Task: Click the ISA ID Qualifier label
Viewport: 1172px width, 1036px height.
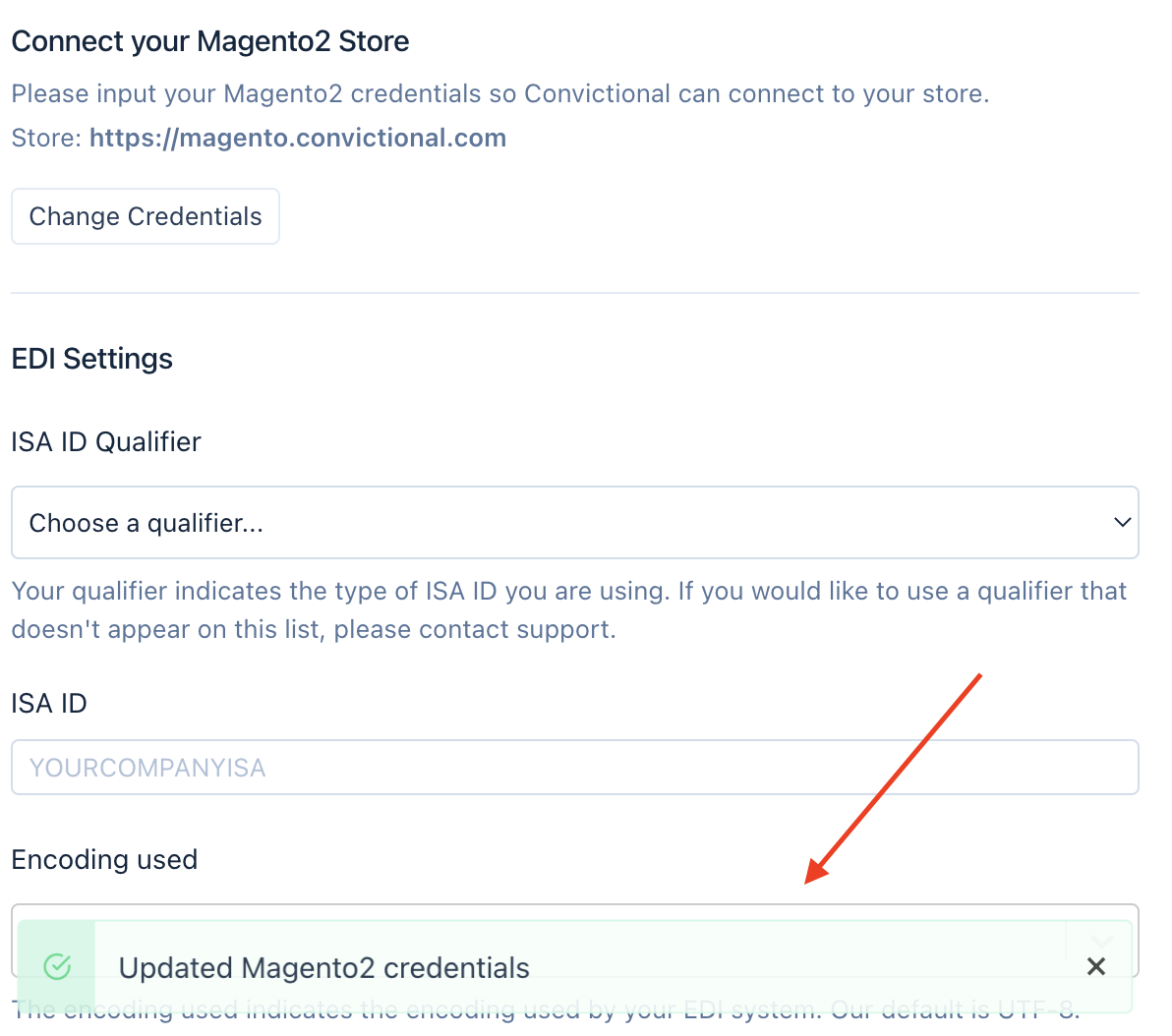Action: 106,442
